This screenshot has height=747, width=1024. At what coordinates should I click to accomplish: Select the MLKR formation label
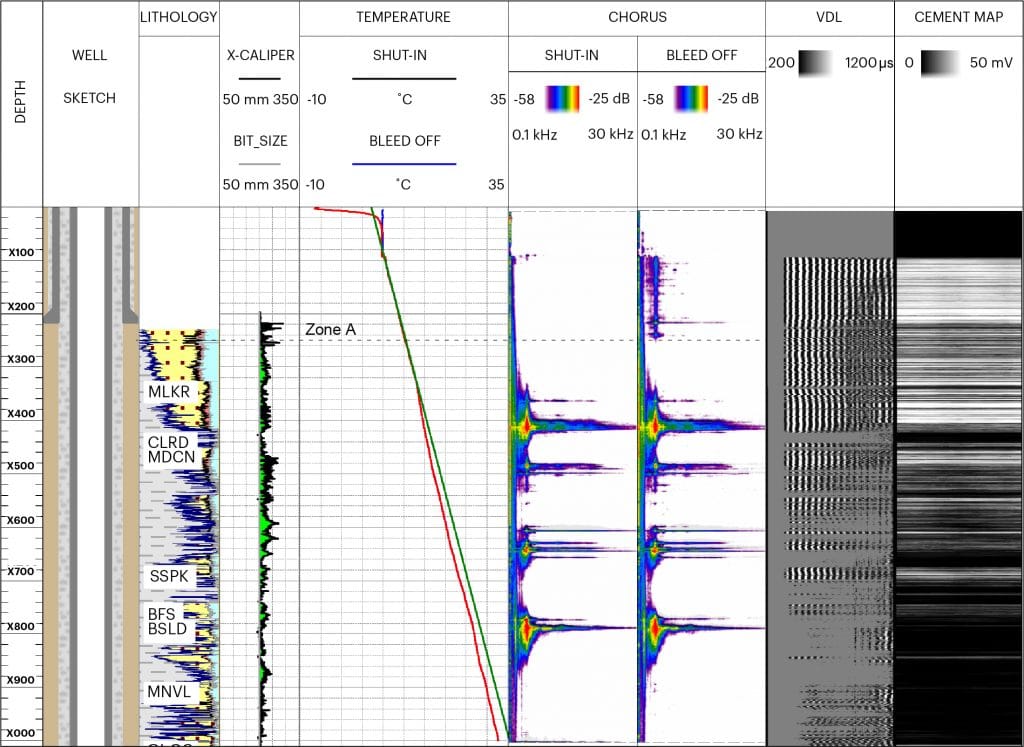(x=168, y=392)
